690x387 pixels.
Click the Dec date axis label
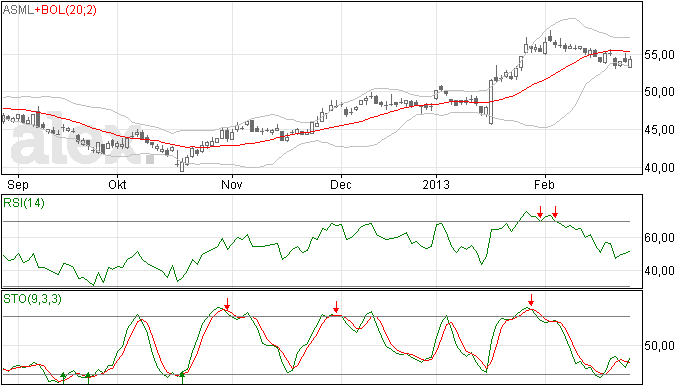pyautogui.click(x=341, y=184)
